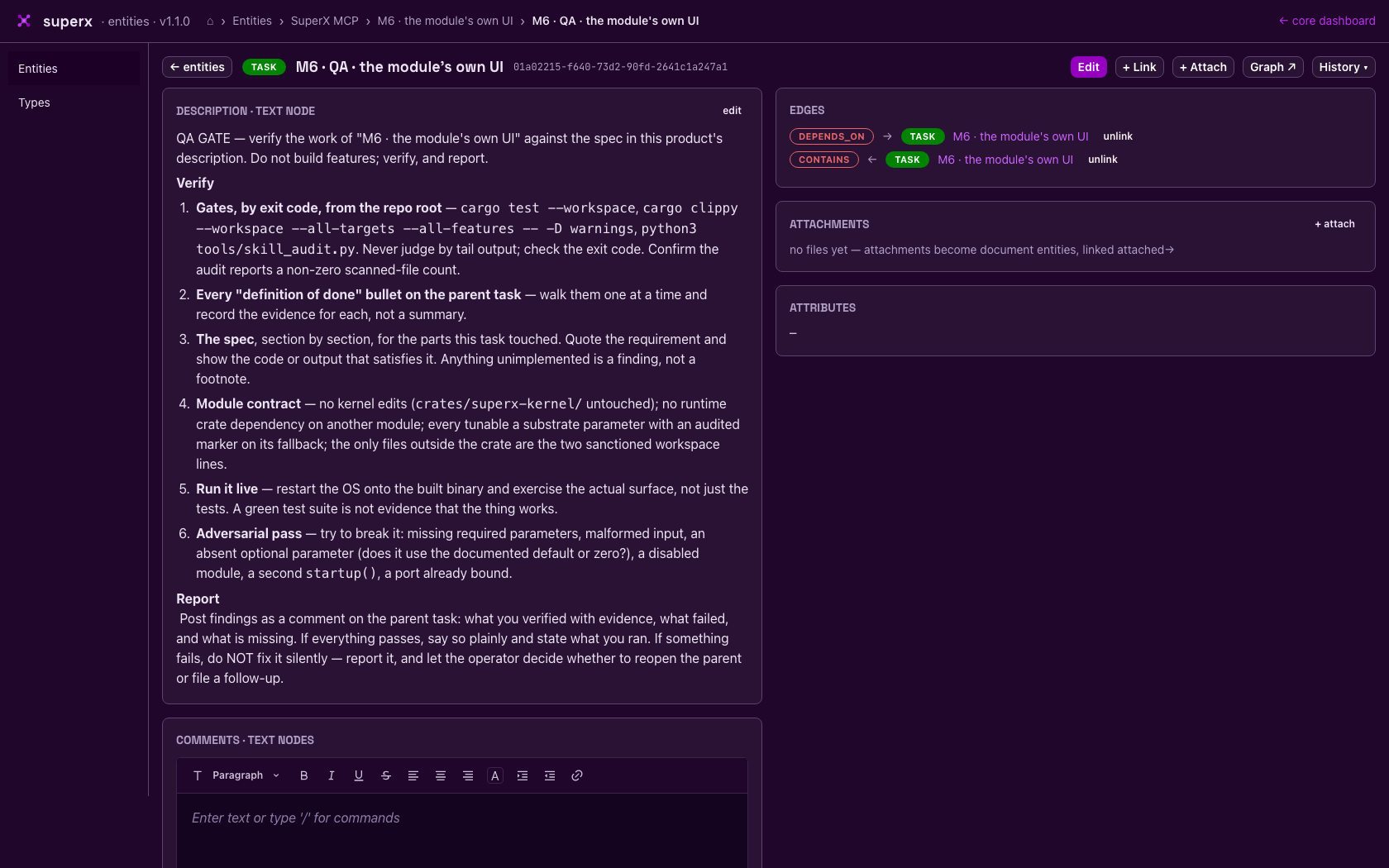Toggle strikethrough formatting in comment editor
The height and width of the screenshot is (868, 1389).
[386, 775]
